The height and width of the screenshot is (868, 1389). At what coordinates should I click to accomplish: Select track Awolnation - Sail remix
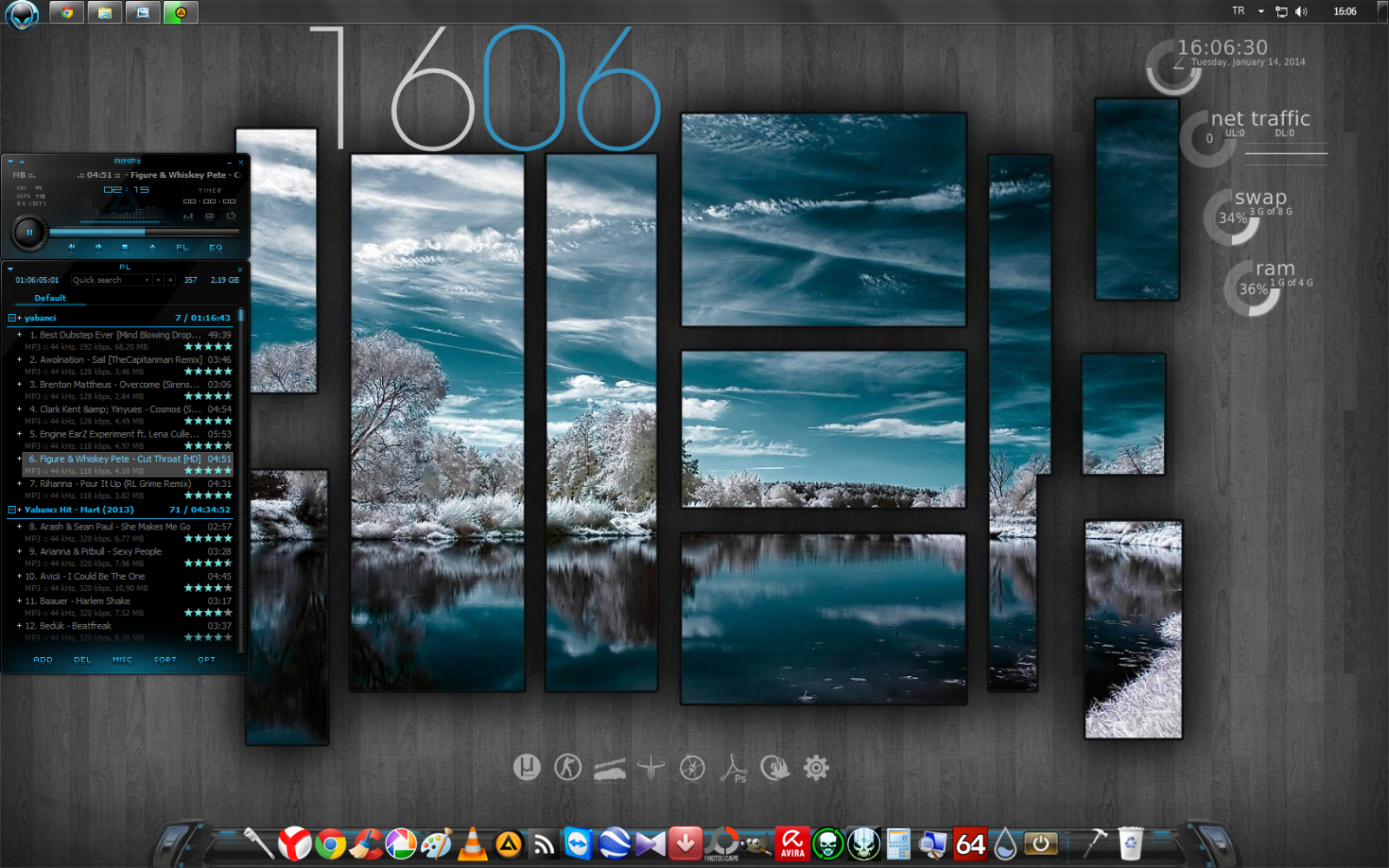(x=127, y=365)
